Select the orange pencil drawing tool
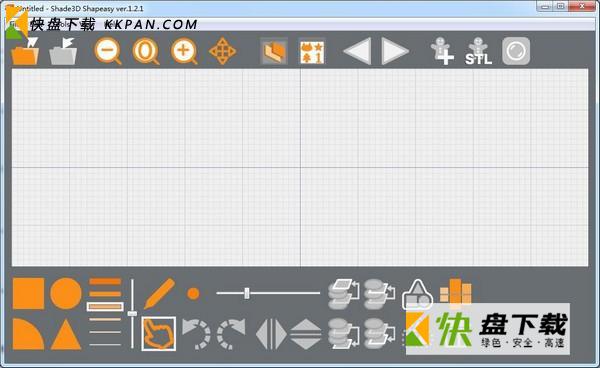This screenshot has width=600, height=368. click(159, 293)
